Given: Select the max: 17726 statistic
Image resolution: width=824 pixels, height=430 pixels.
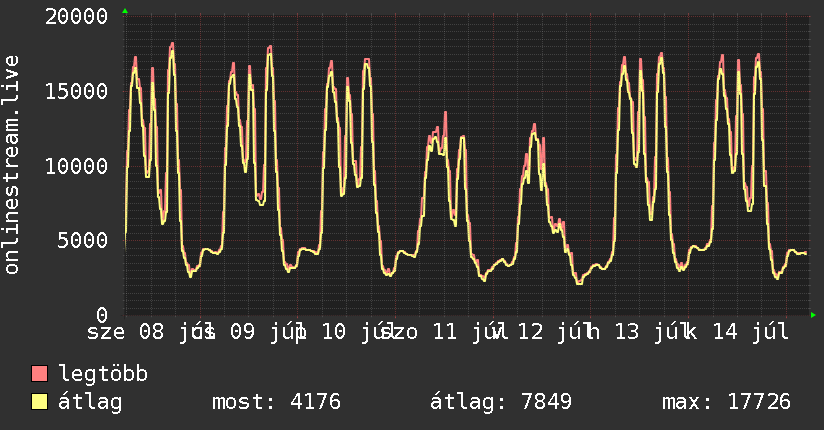Looking at the screenshot, I should tap(726, 402).
